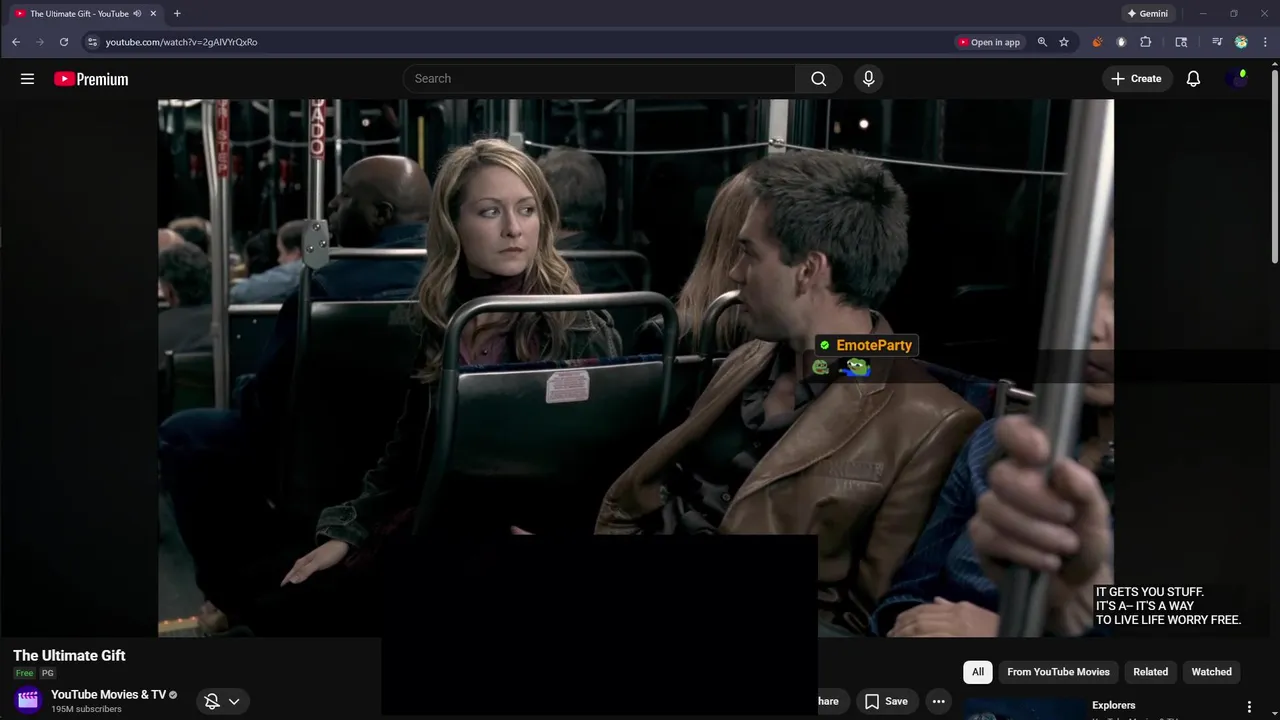This screenshot has height=720, width=1280.
Task: Toggle channel notification bell
Action: (212, 701)
